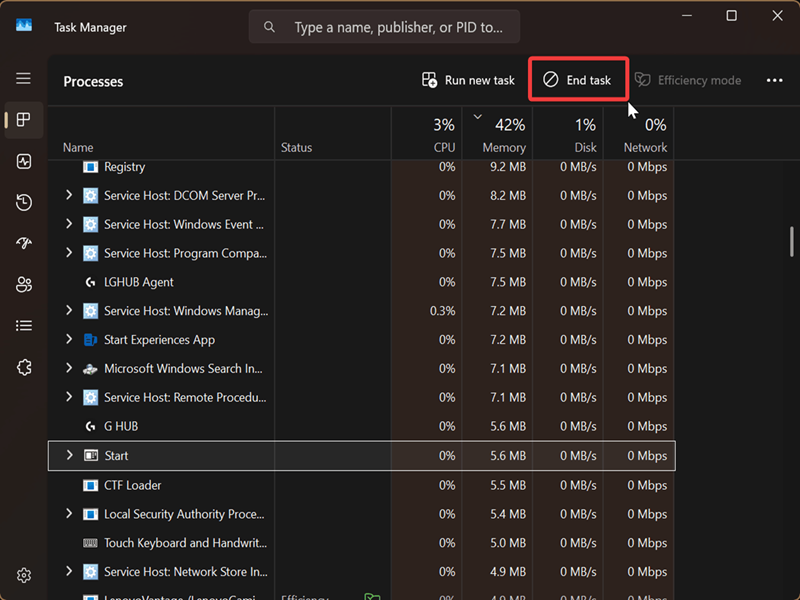800x600 pixels.
Task: Open the Performance tab icon in sidebar
Action: [x=23, y=161]
